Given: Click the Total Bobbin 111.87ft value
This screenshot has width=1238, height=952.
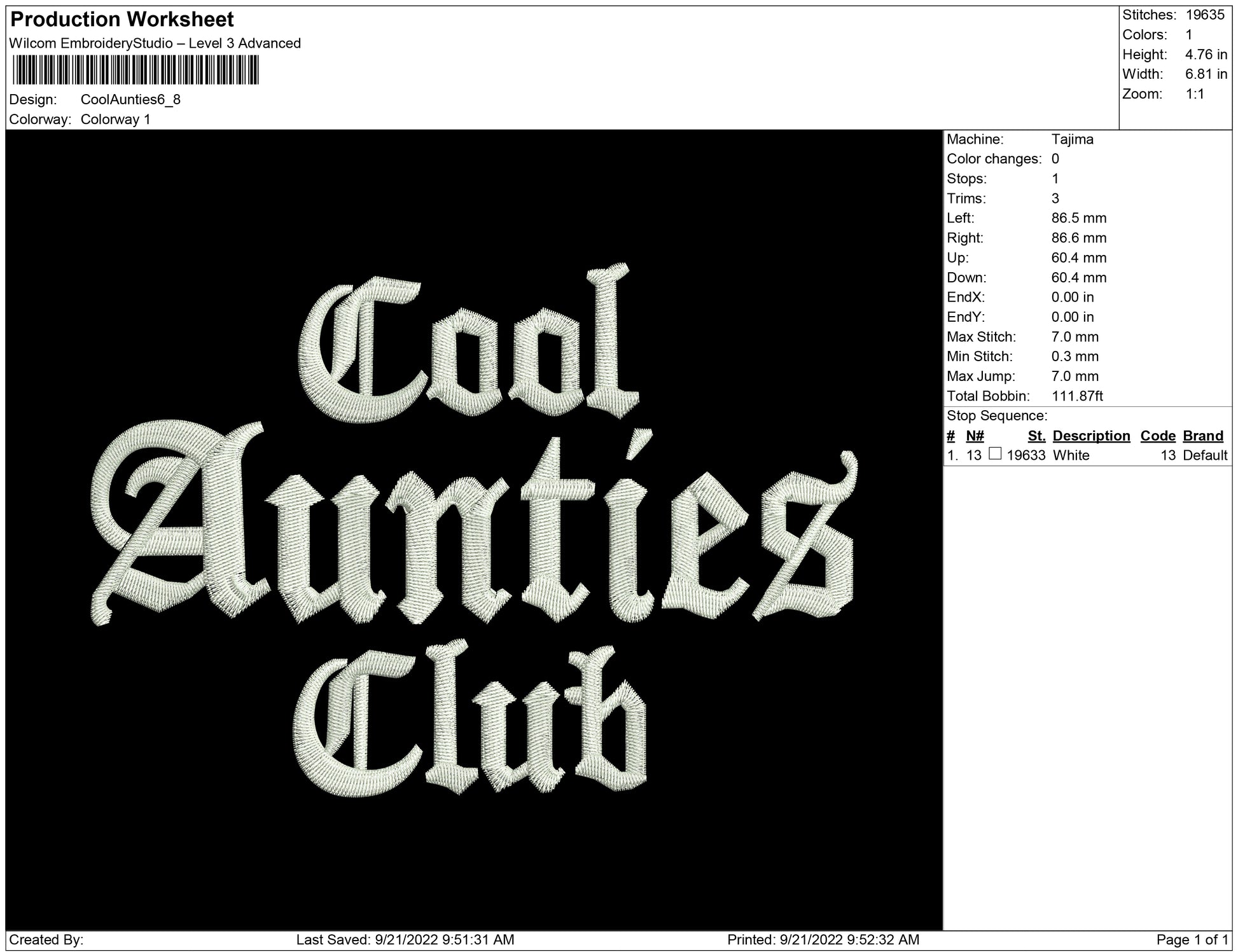Looking at the screenshot, I should pyautogui.click(x=1076, y=396).
